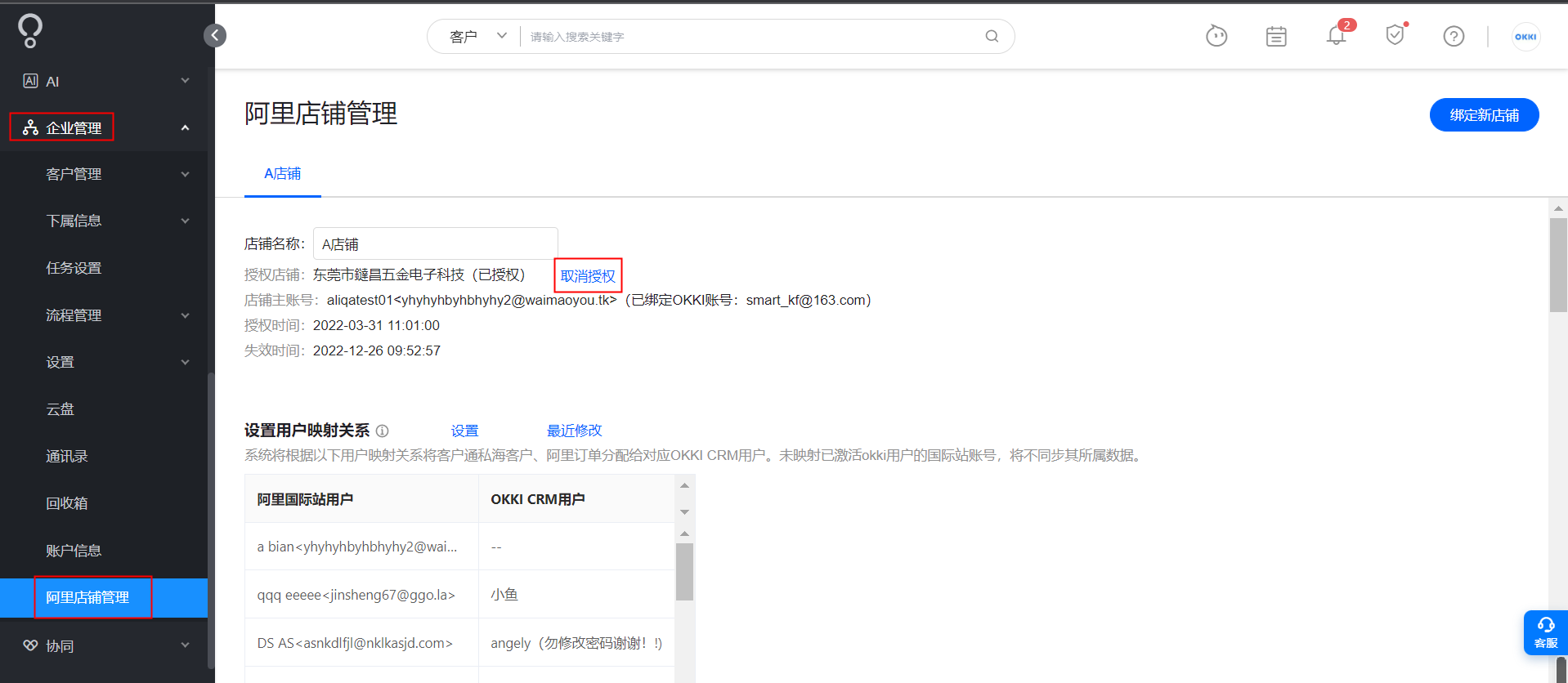Image resolution: width=1568 pixels, height=683 pixels.
Task: Click angely CRM user cell
Action: click(x=576, y=643)
